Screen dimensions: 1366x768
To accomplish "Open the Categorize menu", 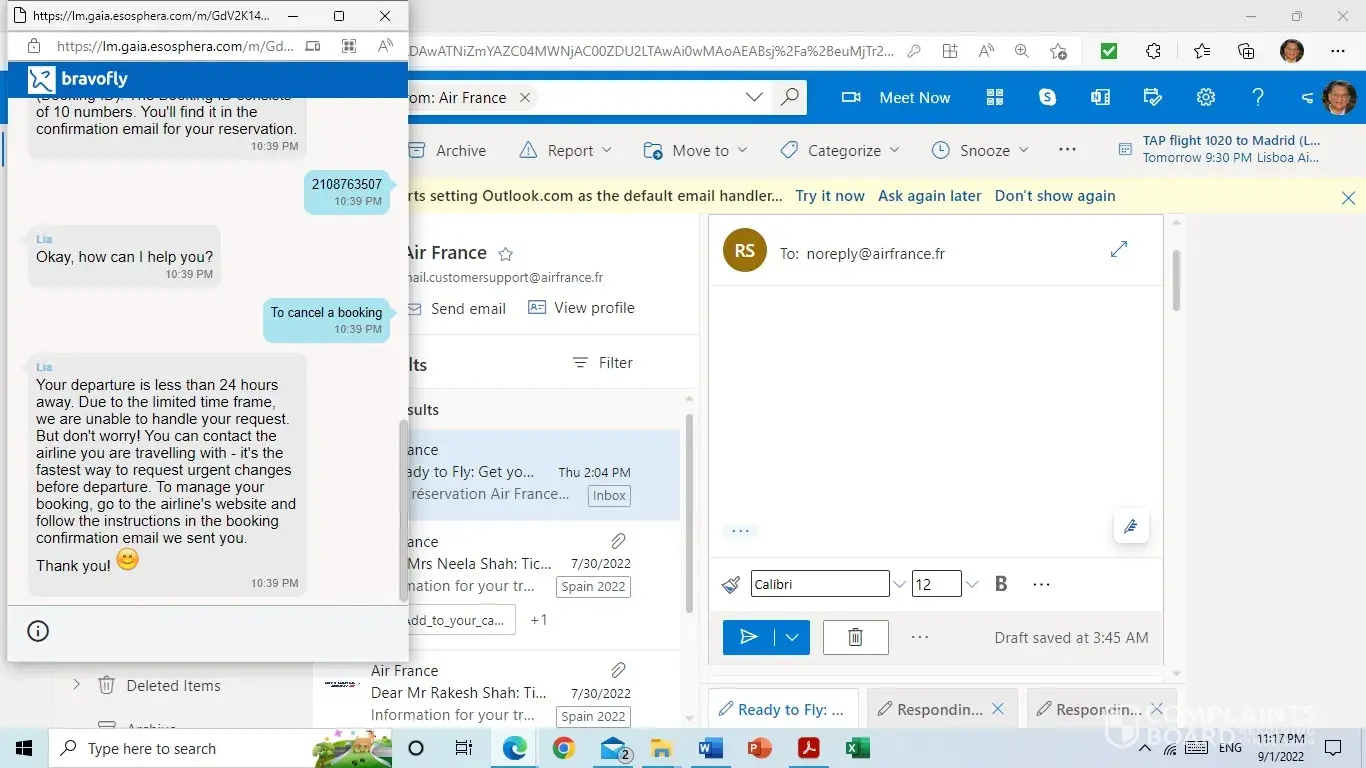I will [x=840, y=150].
